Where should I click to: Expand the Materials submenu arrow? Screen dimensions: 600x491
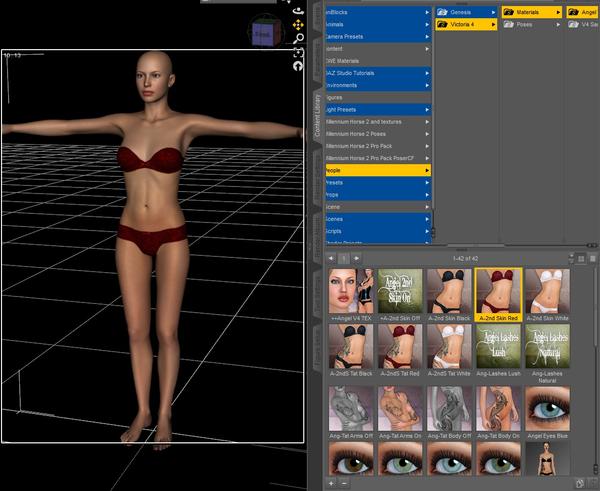pyautogui.click(x=558, y=12)
